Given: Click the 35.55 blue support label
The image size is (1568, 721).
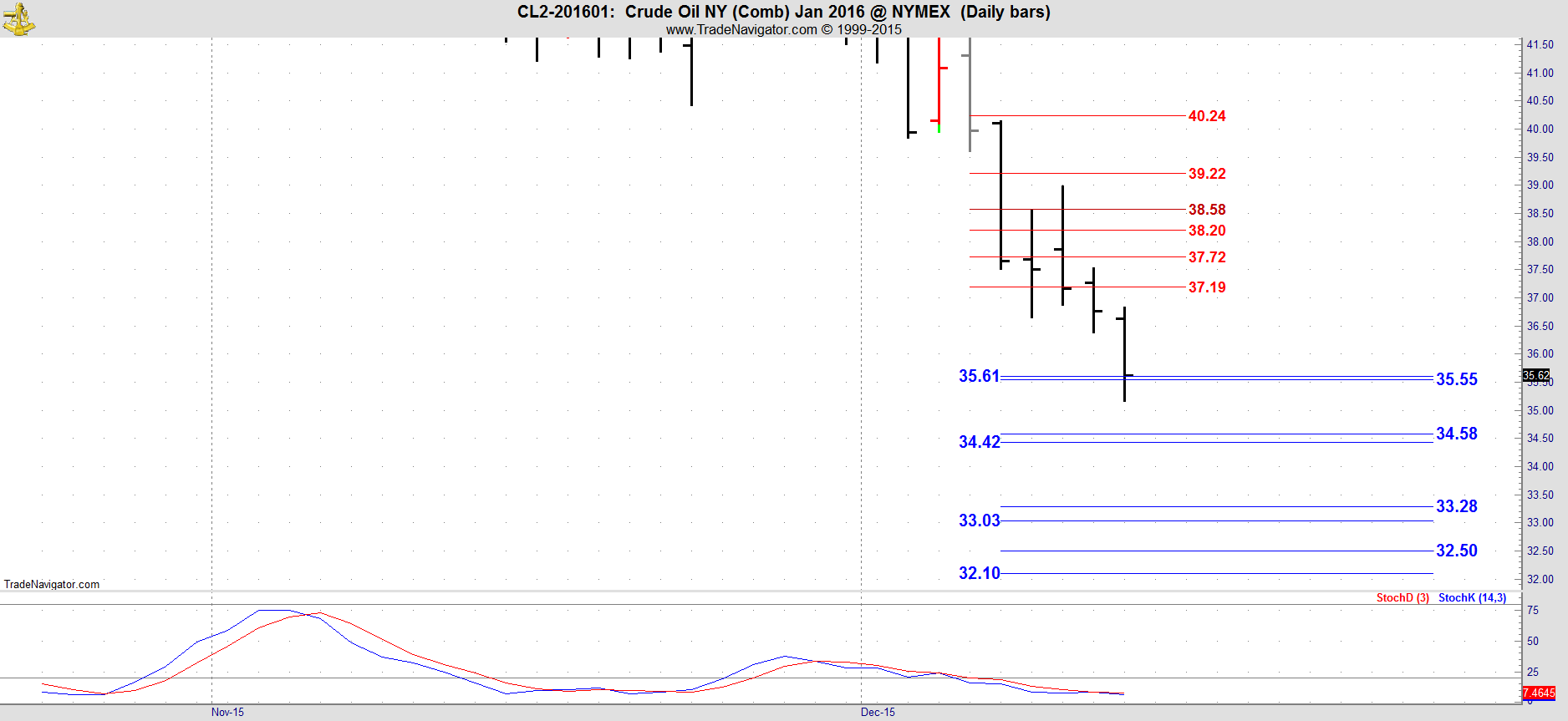Looking at the screenshot, I should point(1456,379).
